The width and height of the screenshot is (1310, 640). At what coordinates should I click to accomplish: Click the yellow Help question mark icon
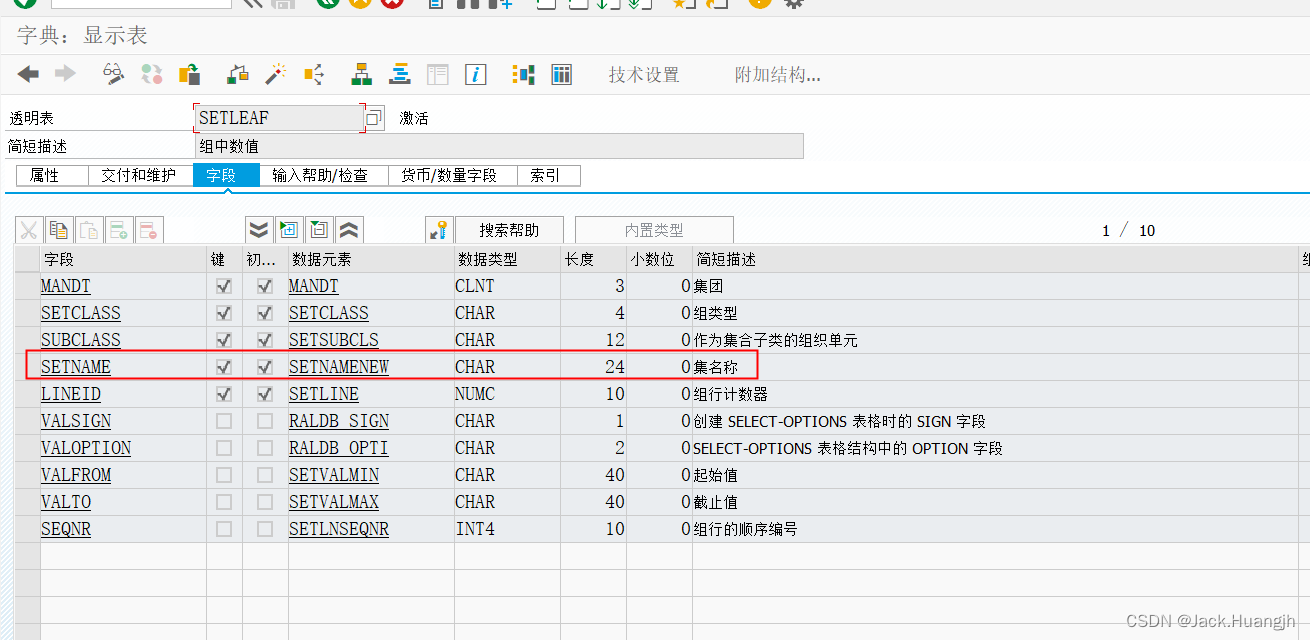pos(758,4)
